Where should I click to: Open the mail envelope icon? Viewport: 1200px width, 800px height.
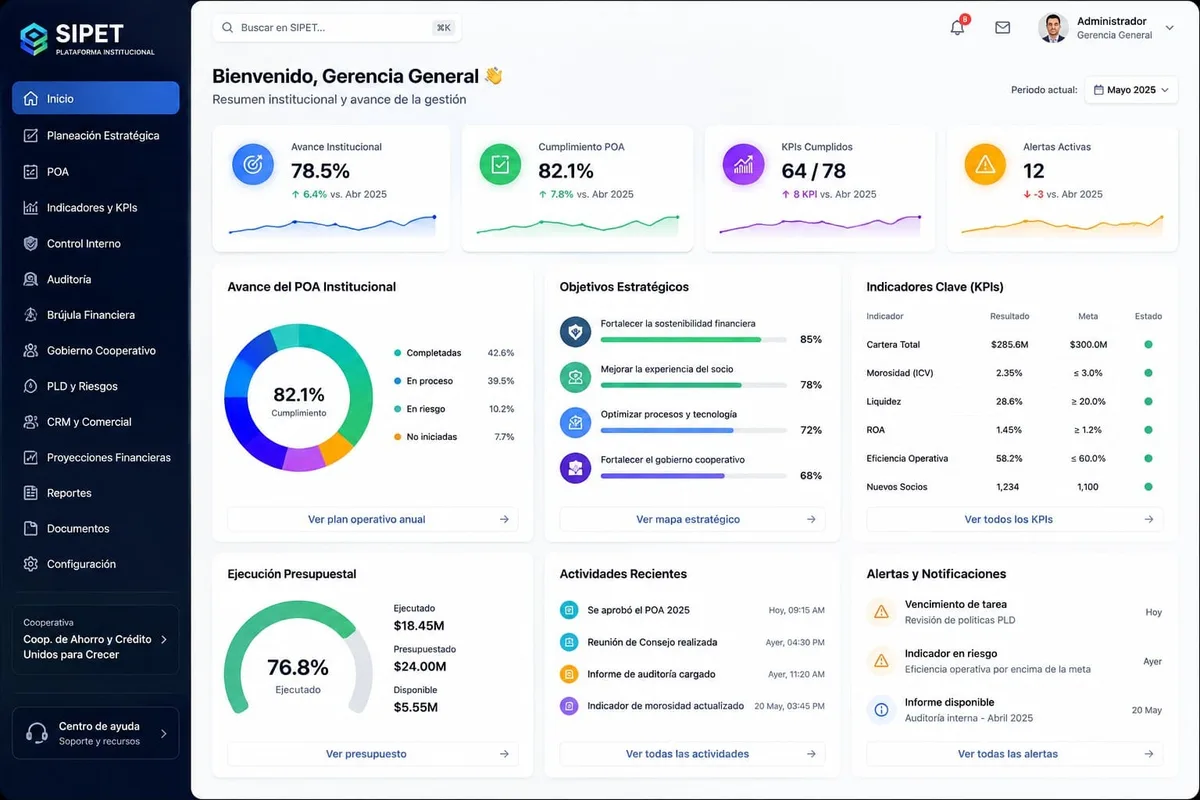point(1002,28)
